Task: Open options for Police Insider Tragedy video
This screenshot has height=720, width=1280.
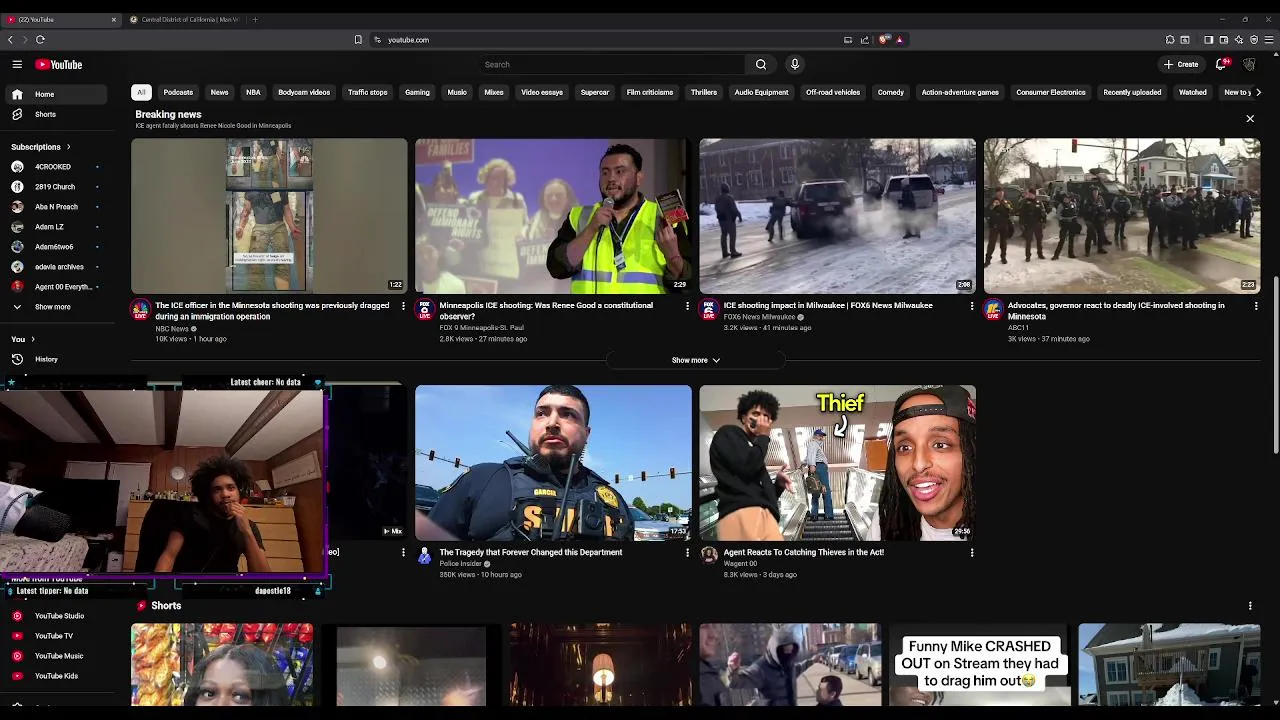Action: [x=687, y=553]
